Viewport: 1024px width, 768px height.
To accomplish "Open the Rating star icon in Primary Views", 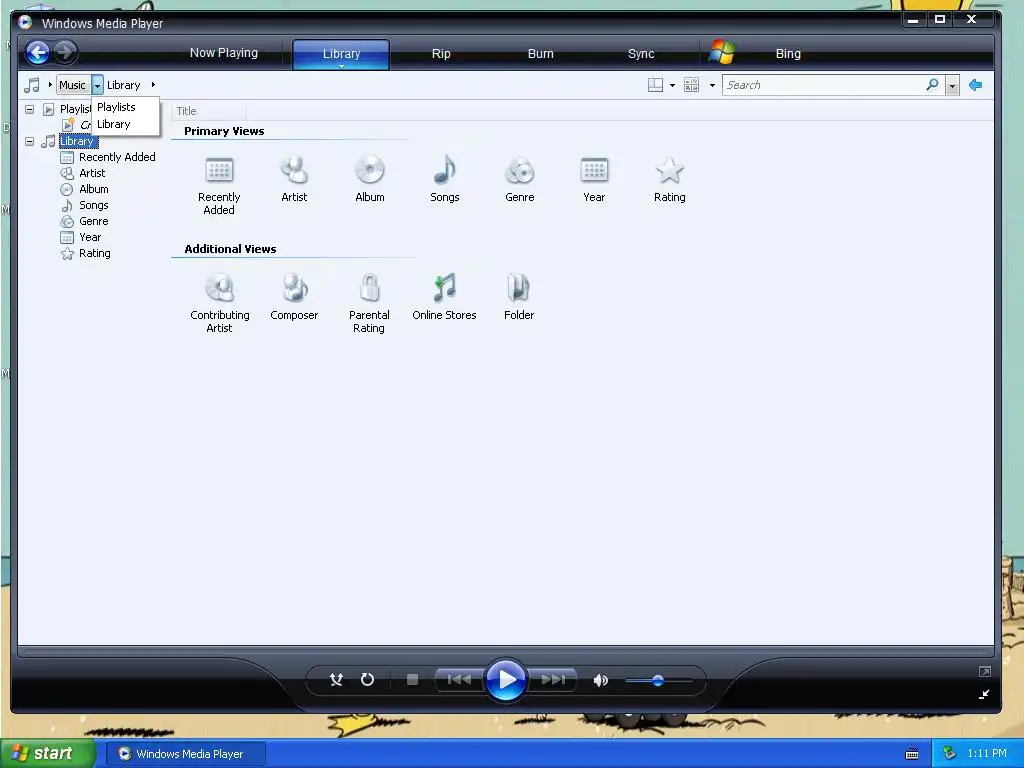I will [669, 170].
